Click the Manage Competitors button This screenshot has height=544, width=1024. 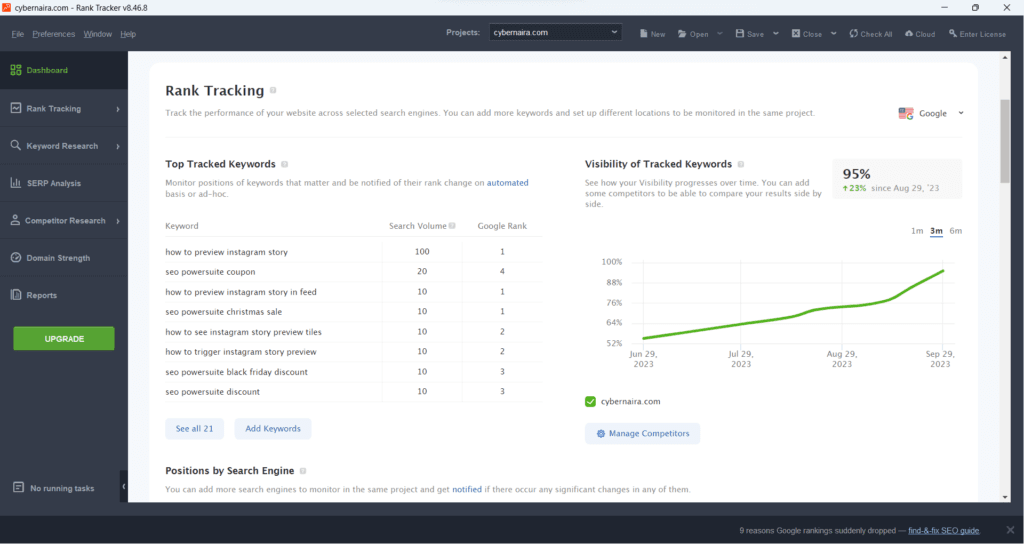point(643,434)
